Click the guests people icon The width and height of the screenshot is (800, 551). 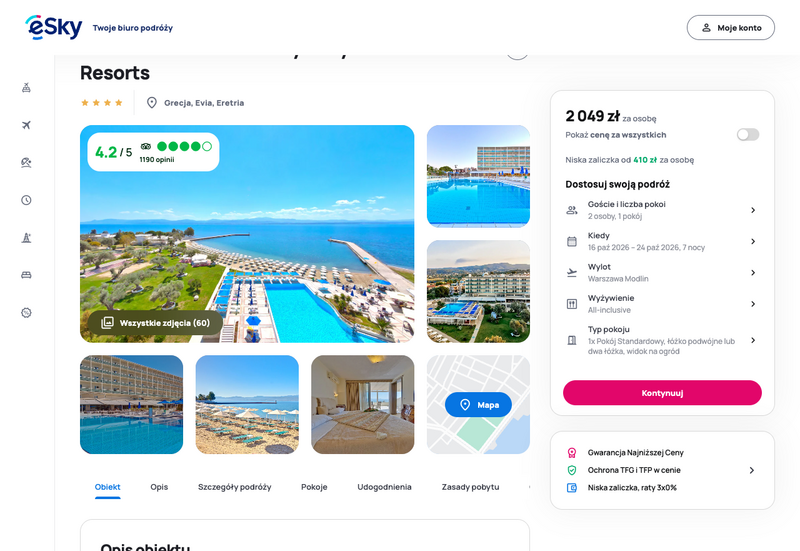pyautogui.click(x=572, y=210)
